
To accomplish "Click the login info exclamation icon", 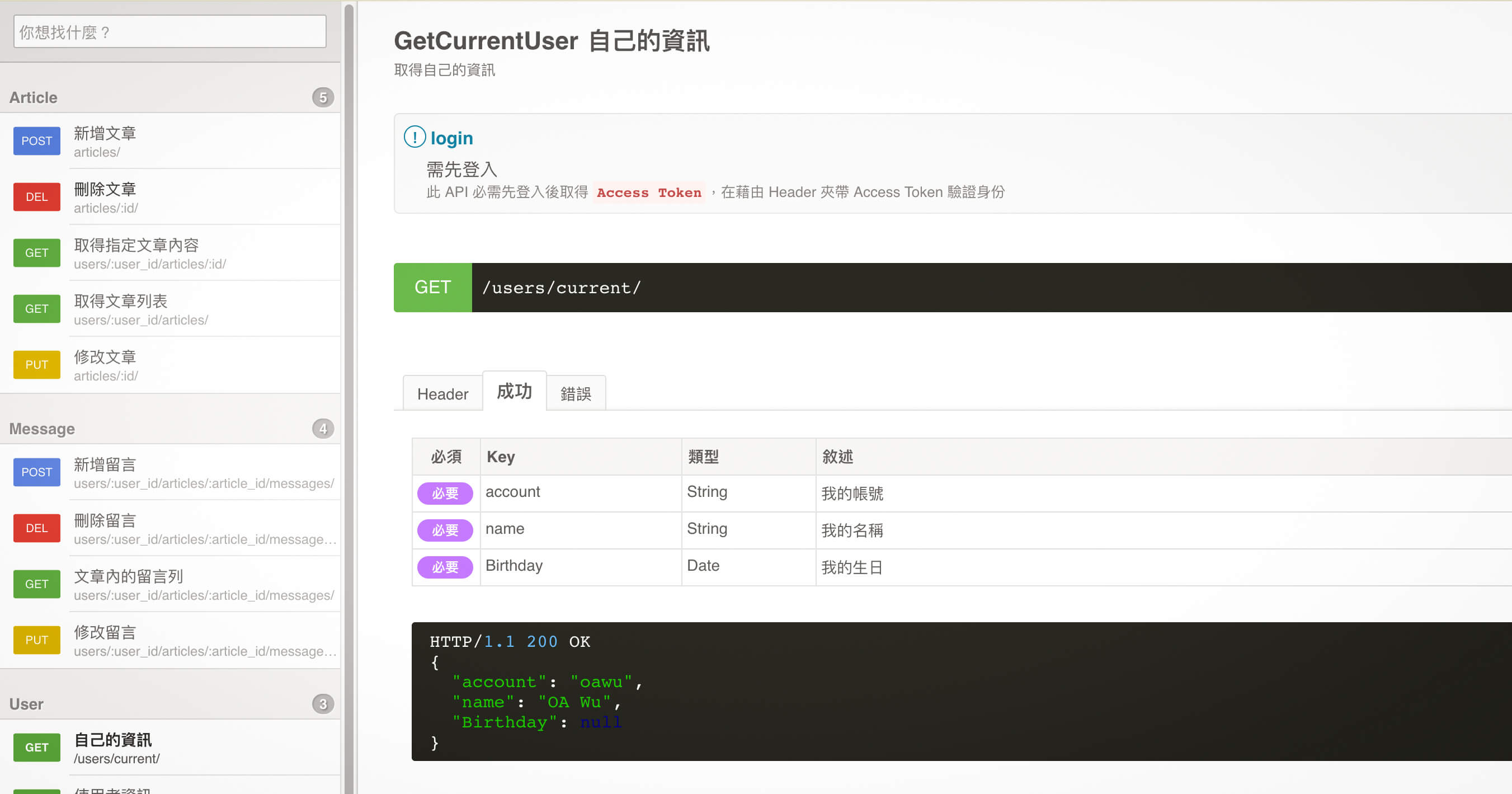I will (x=414, y=138).
